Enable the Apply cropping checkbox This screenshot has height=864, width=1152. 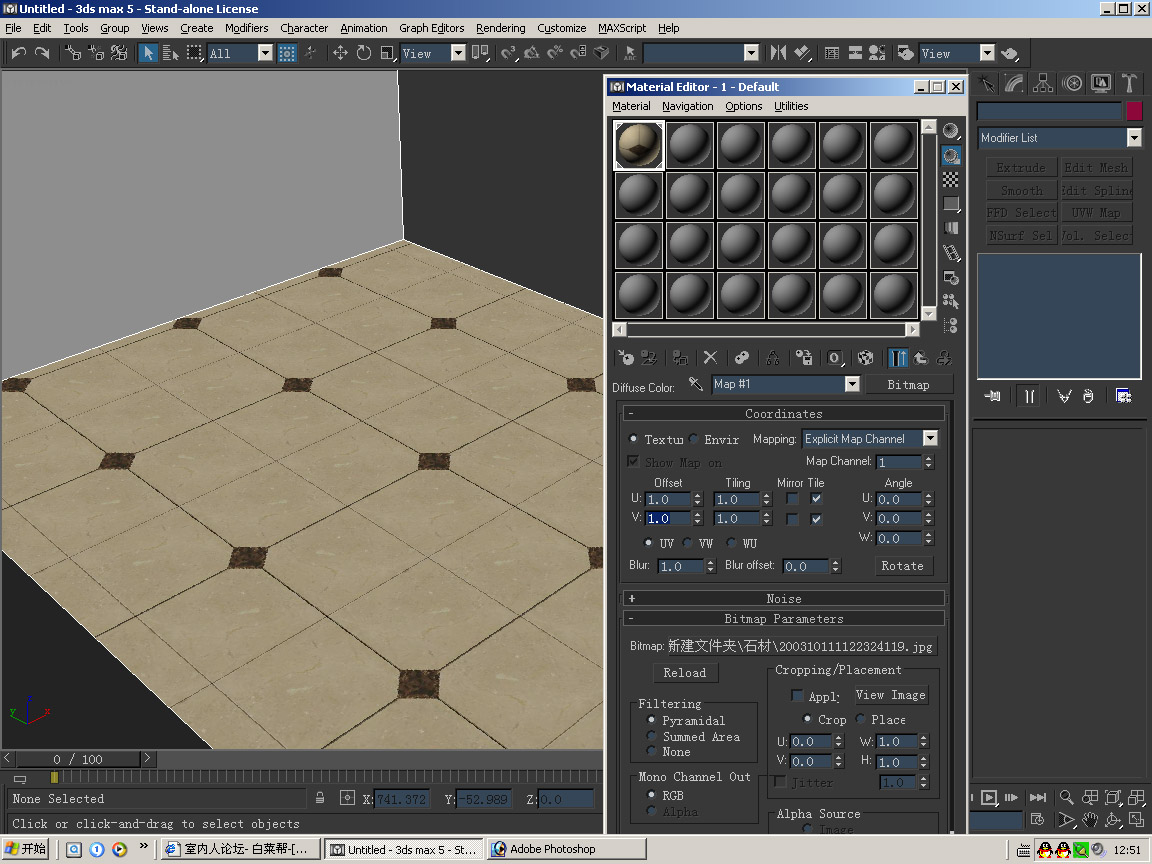point(797,696)
